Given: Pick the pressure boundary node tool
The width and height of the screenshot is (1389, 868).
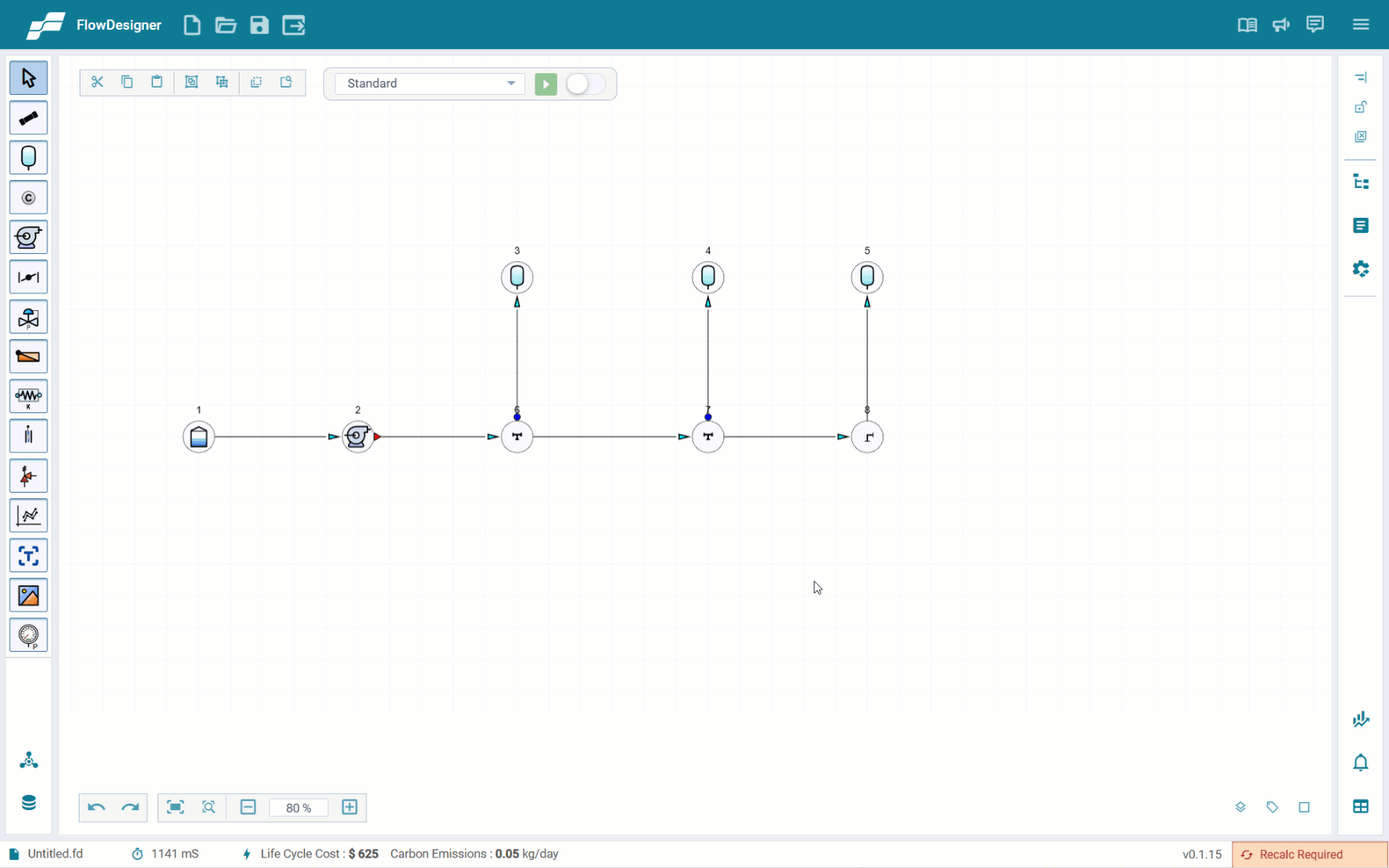Looking at the screenshot, I should pyautogui.click(x=28, y=158).
